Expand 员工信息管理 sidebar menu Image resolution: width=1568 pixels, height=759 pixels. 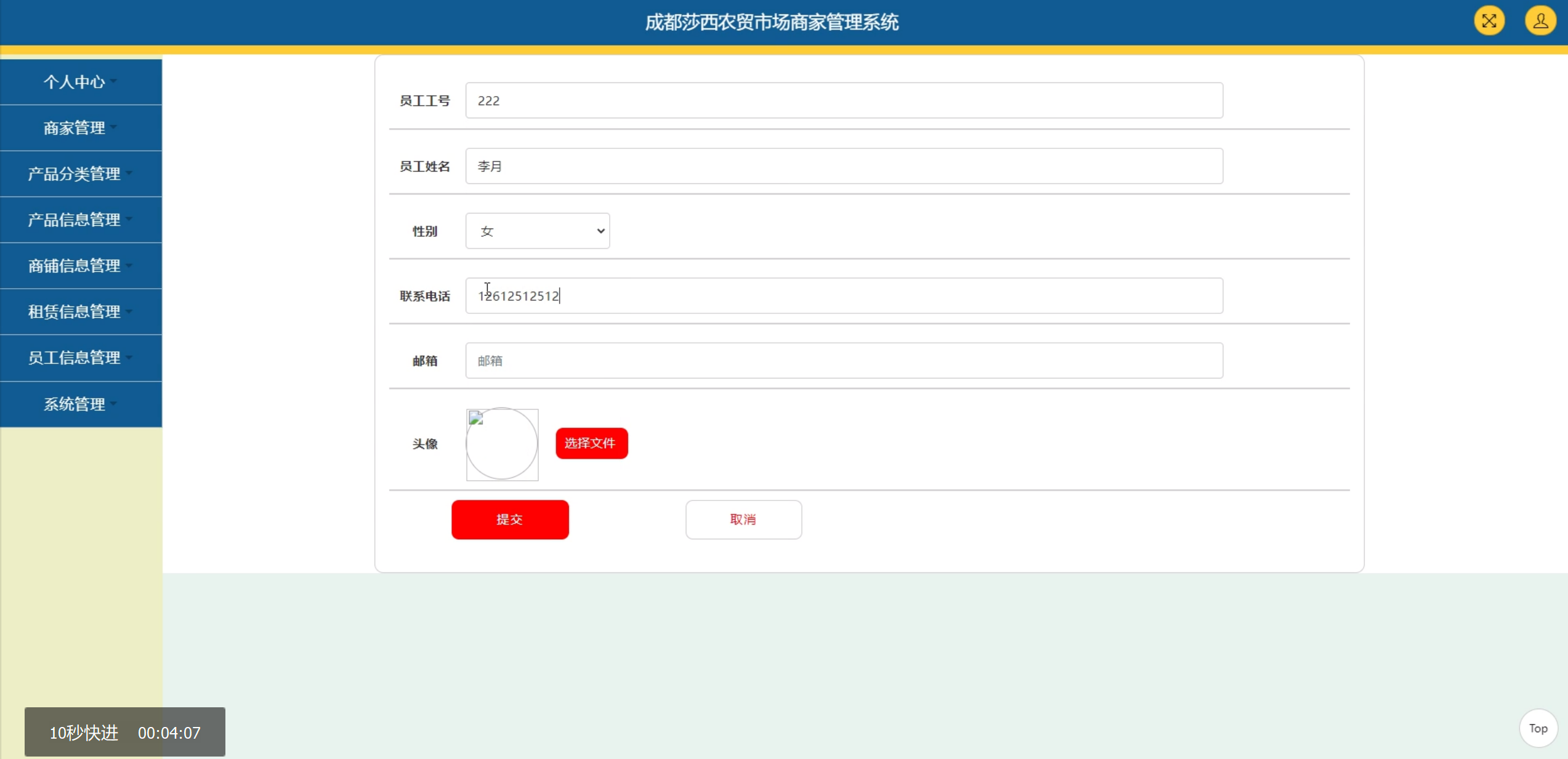click(81, 358)
